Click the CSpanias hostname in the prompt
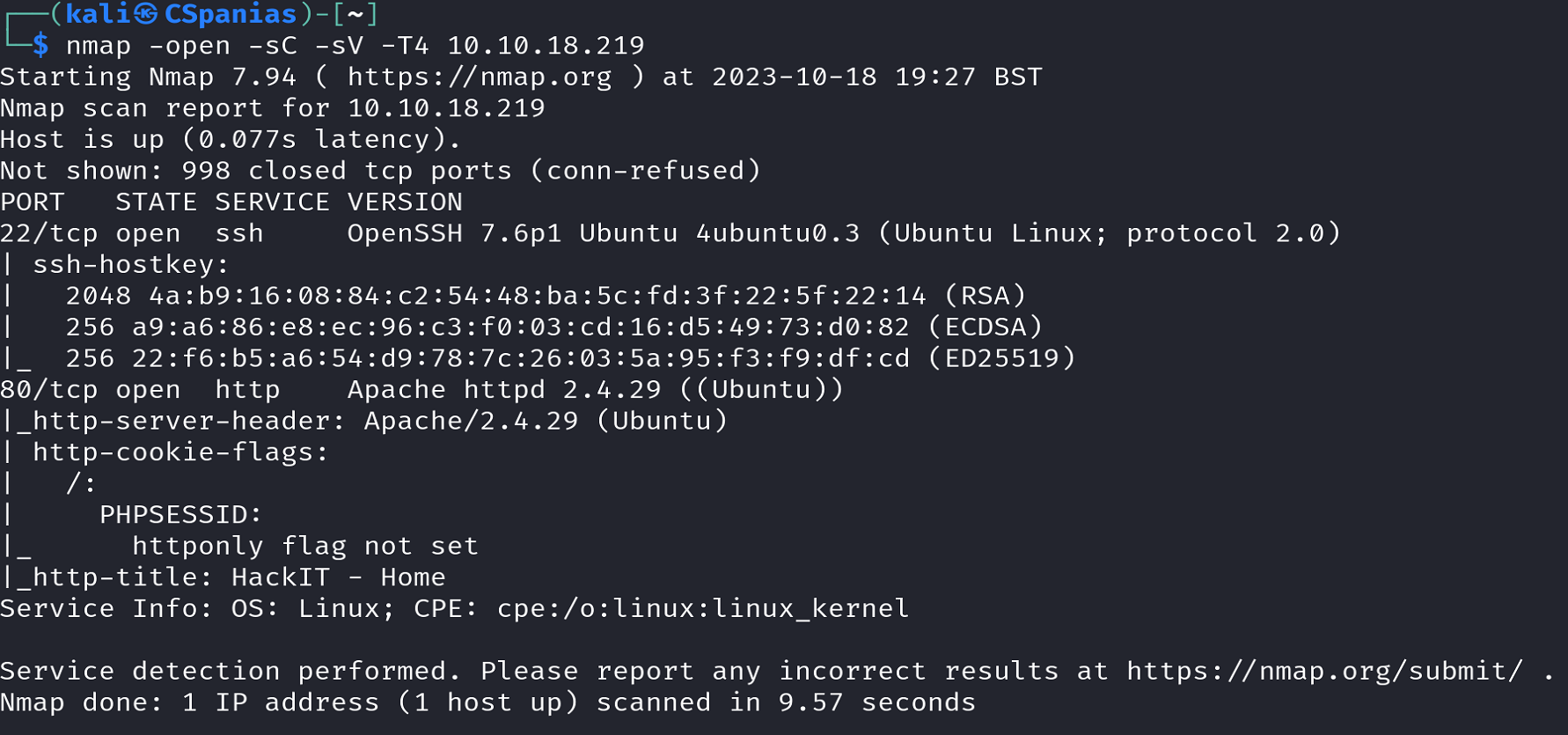This screenshot has width=1568, height=735. coord(231,14)
